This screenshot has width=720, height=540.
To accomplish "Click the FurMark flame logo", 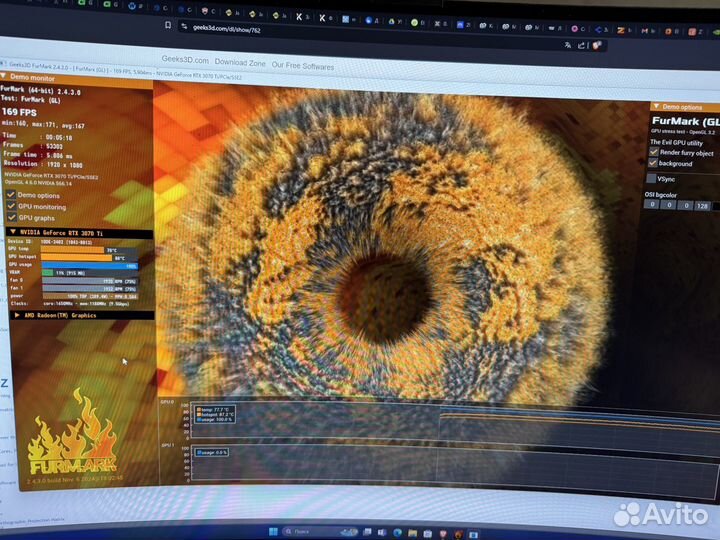I will (x=70, y=440).
